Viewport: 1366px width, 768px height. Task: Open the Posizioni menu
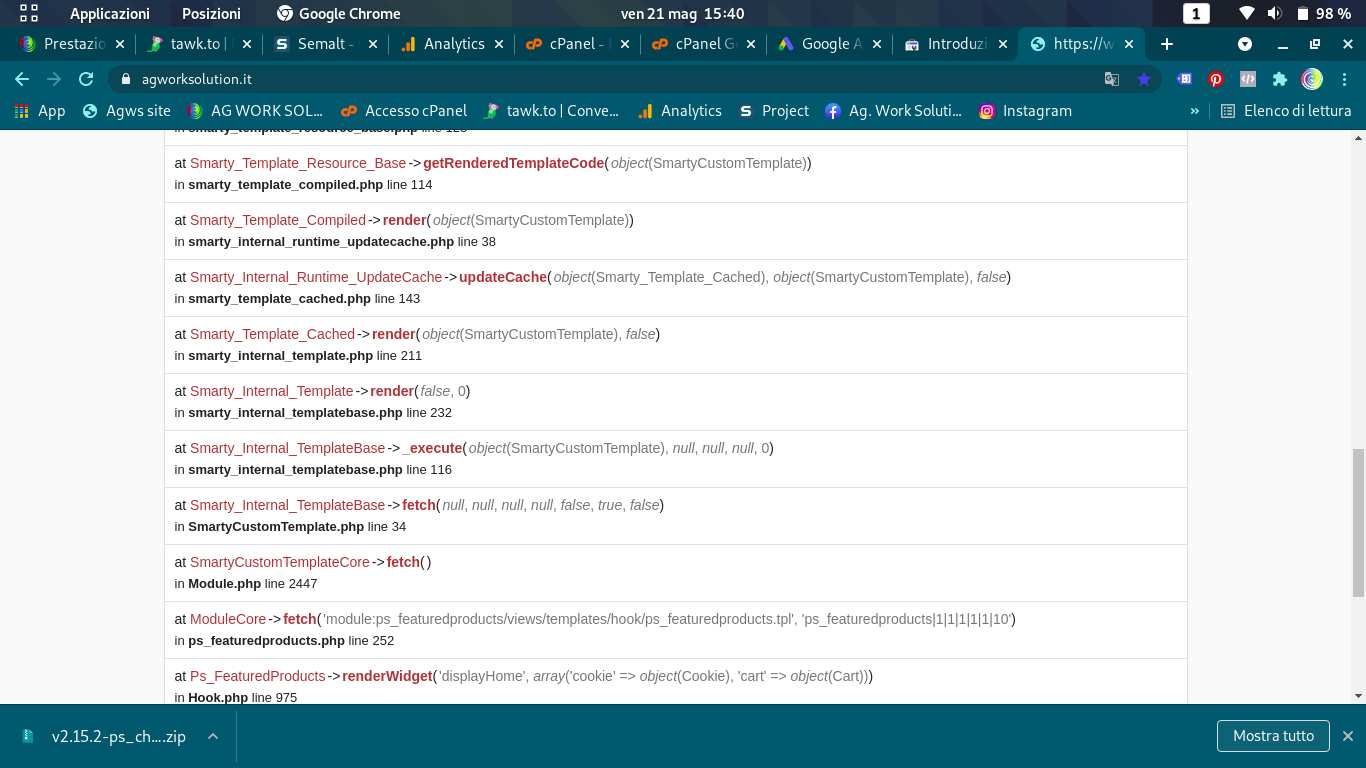pos(211,13)
